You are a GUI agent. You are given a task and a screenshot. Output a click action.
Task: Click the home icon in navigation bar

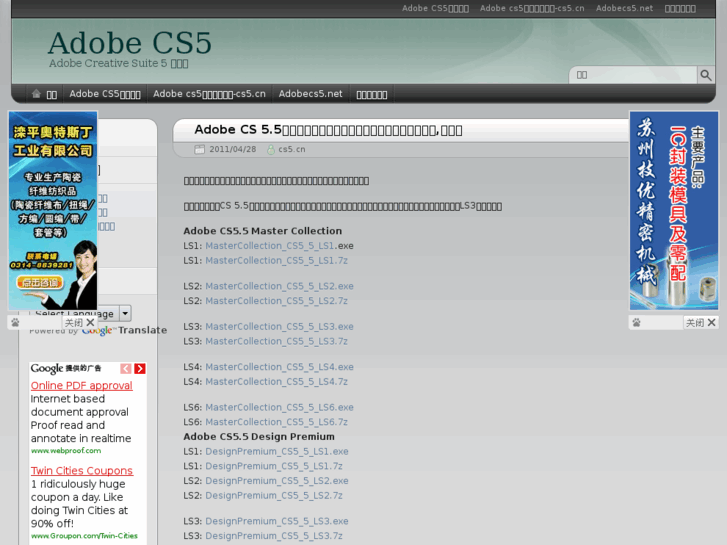coord(36,94)
